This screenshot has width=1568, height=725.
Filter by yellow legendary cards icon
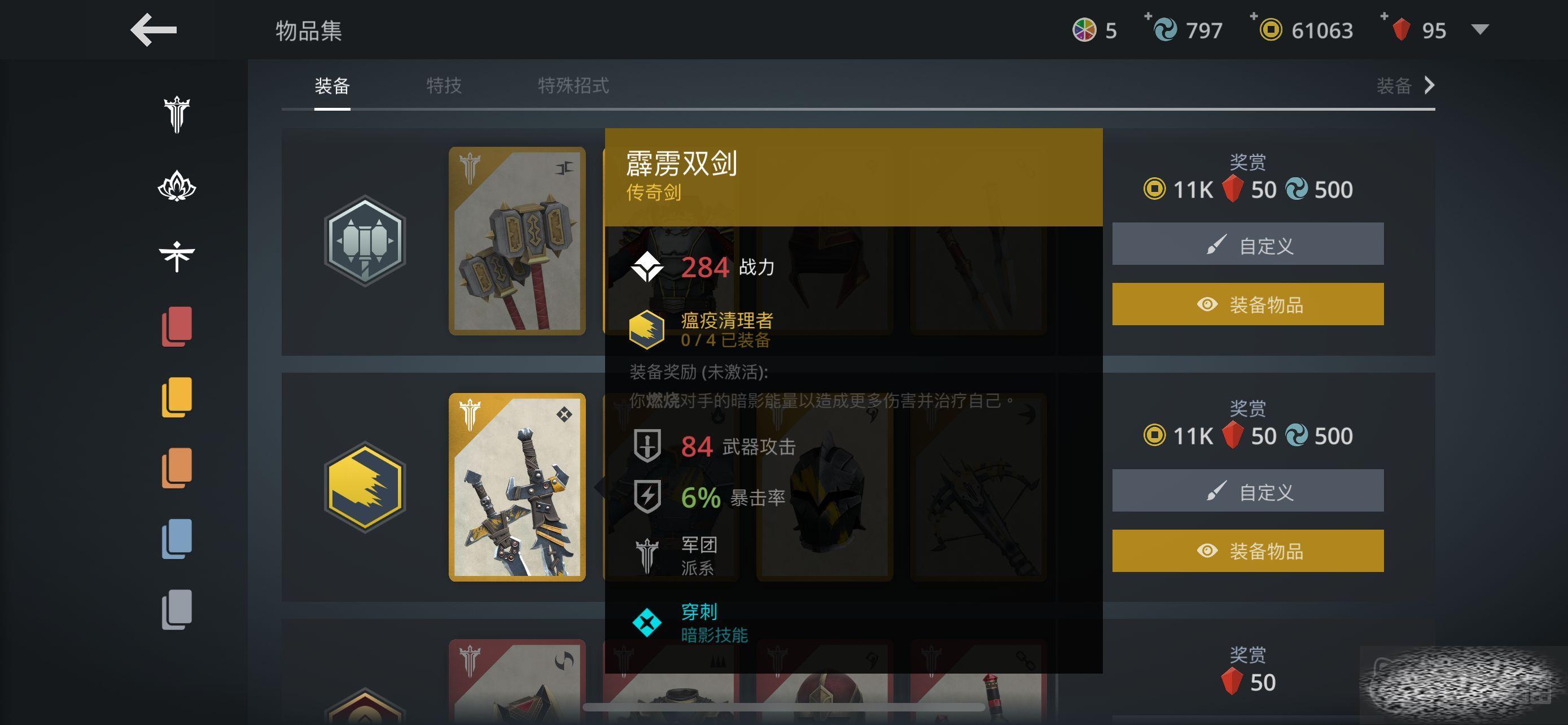(177, 398)
